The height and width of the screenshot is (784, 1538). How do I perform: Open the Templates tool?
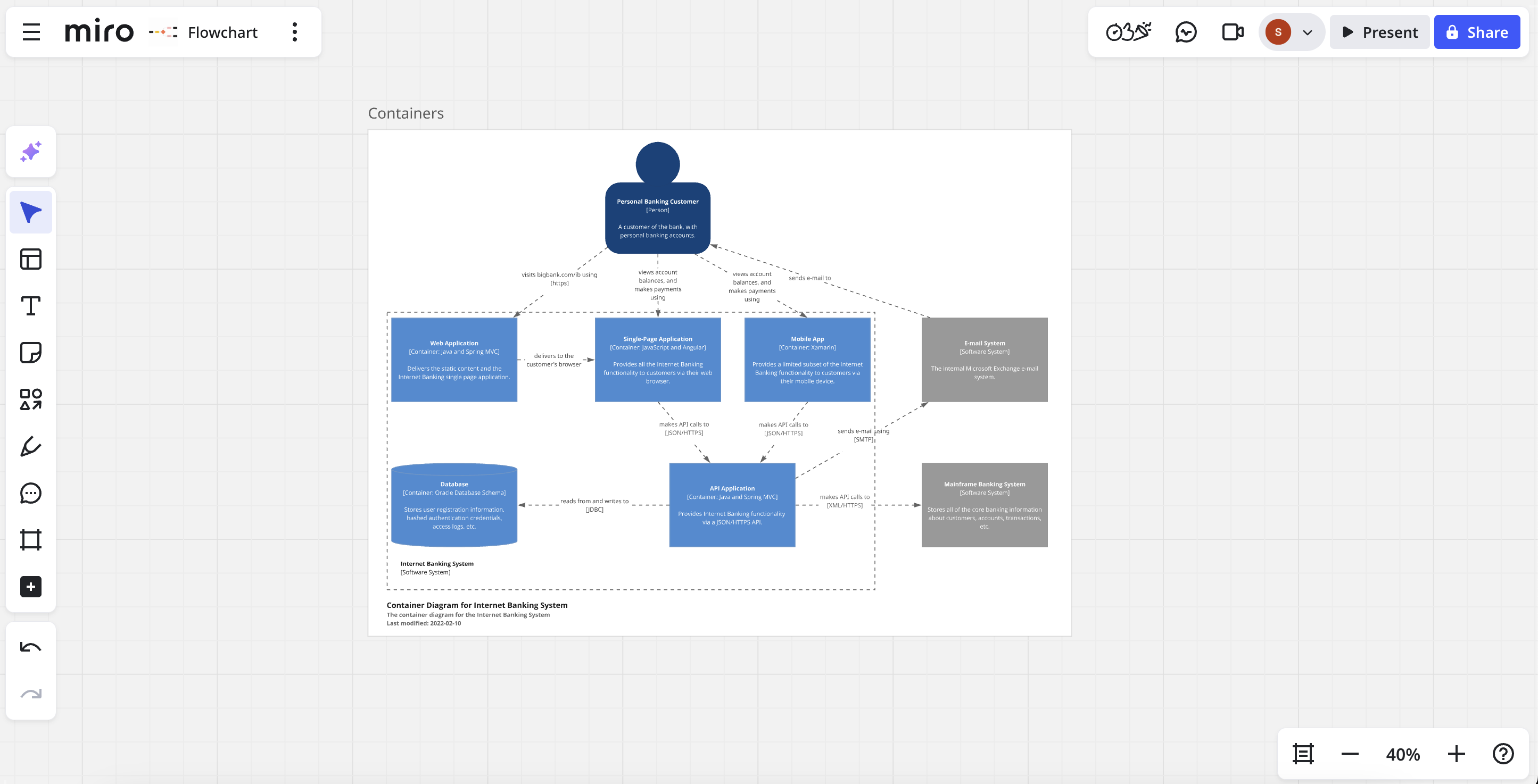click(x=31, y=259)
